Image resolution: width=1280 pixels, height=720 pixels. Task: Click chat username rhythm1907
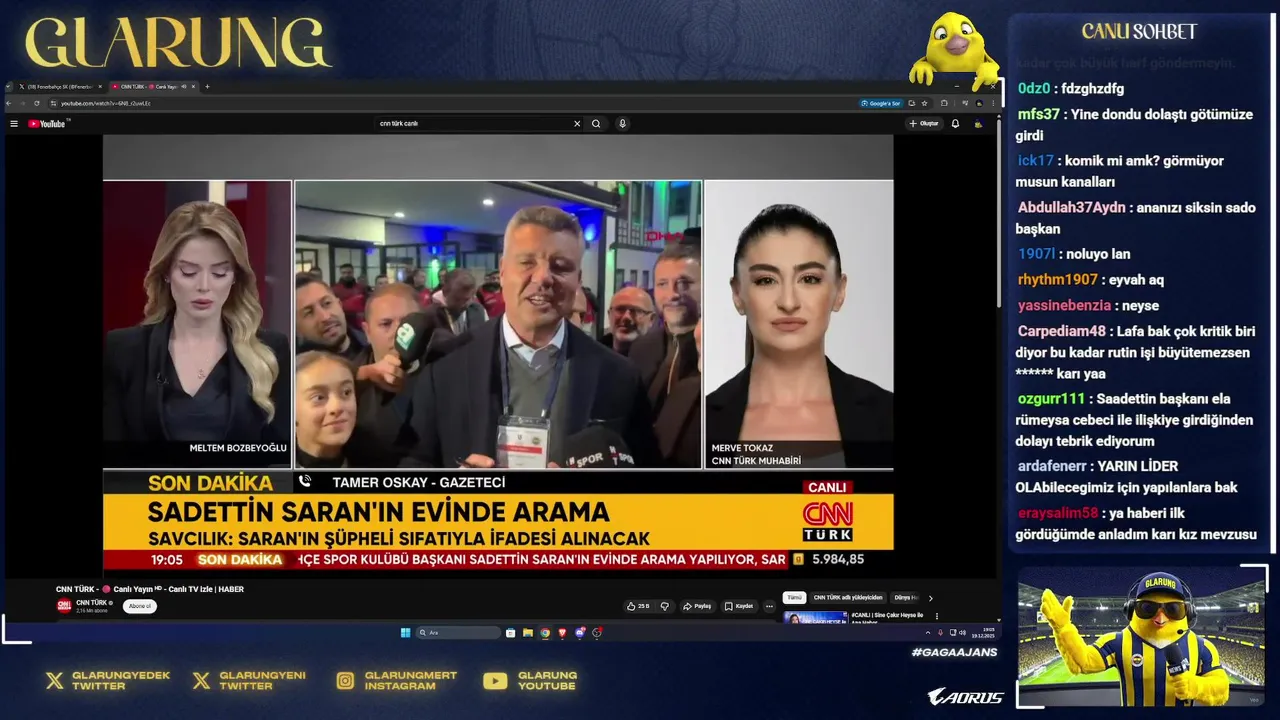point(1057,280)
